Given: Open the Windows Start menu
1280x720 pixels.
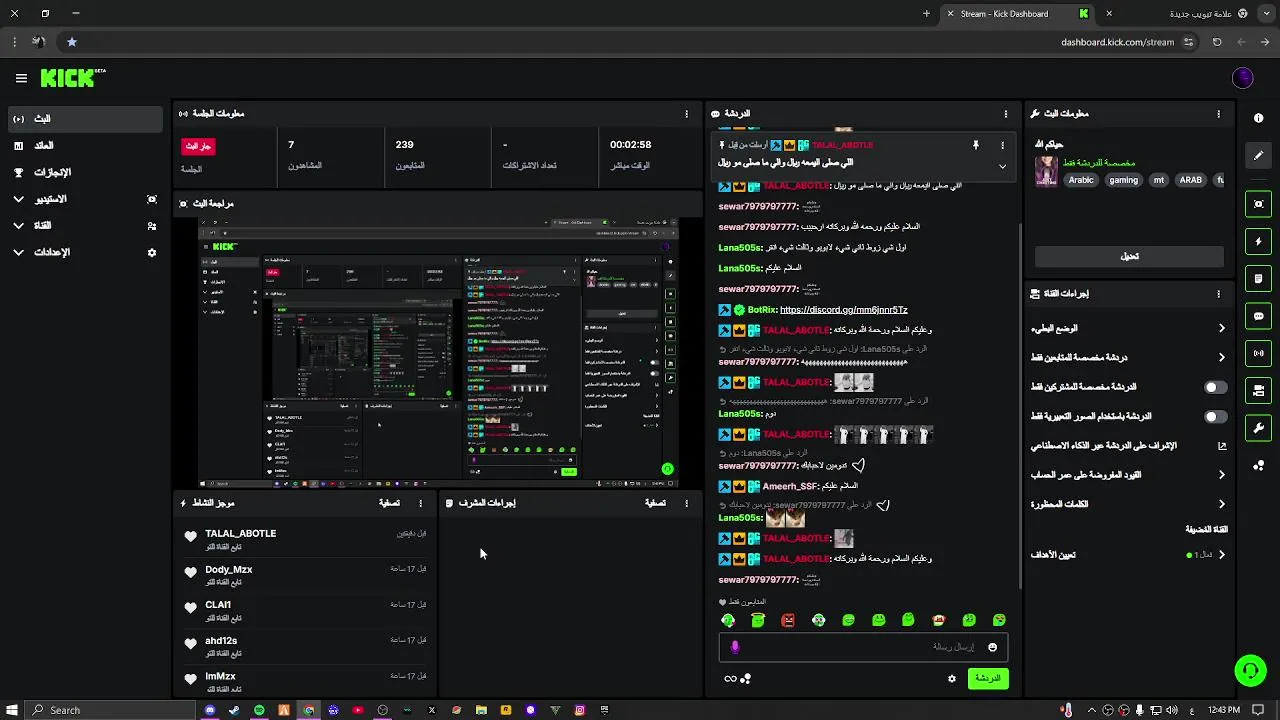Looking at the screenshot, I should click(x=11, y=710).
